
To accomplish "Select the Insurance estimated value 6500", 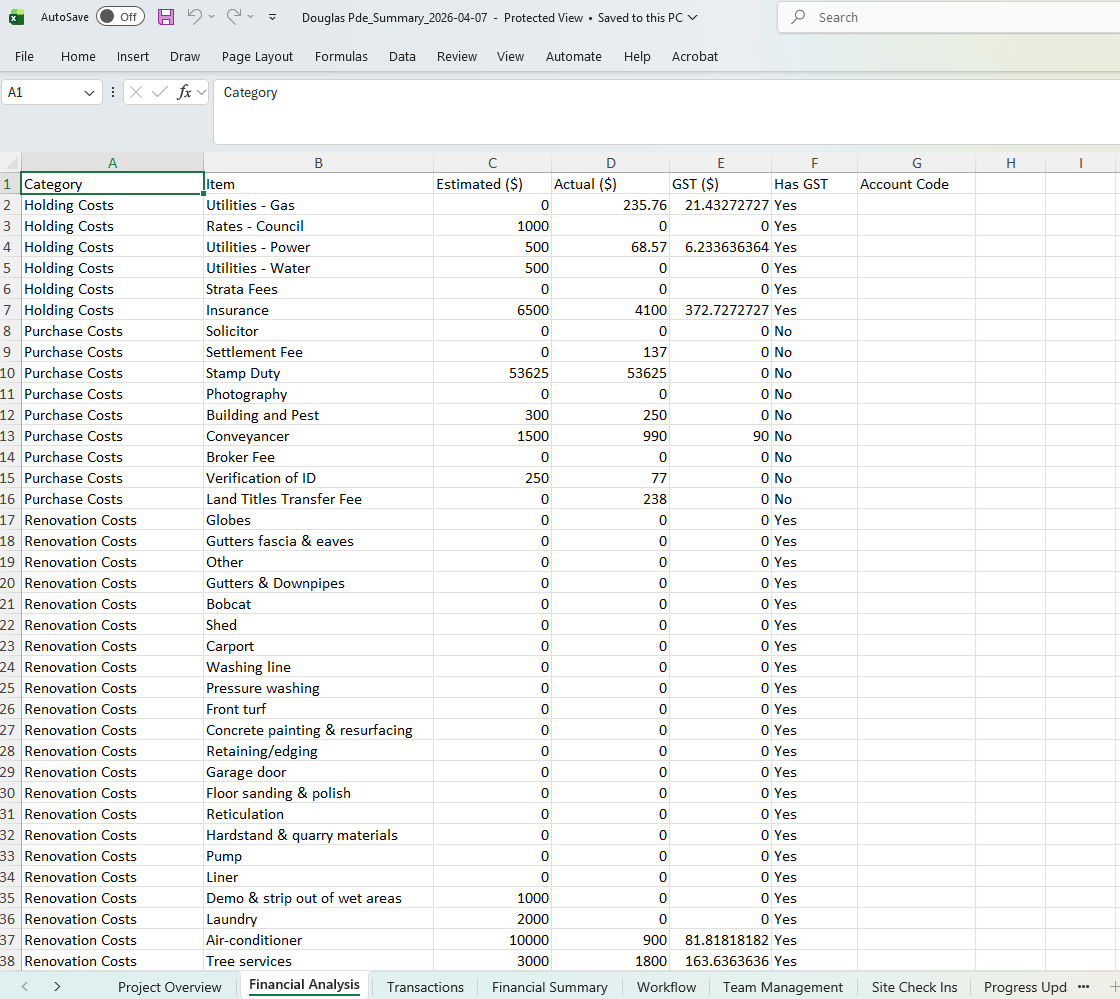I will coord(492,311).
